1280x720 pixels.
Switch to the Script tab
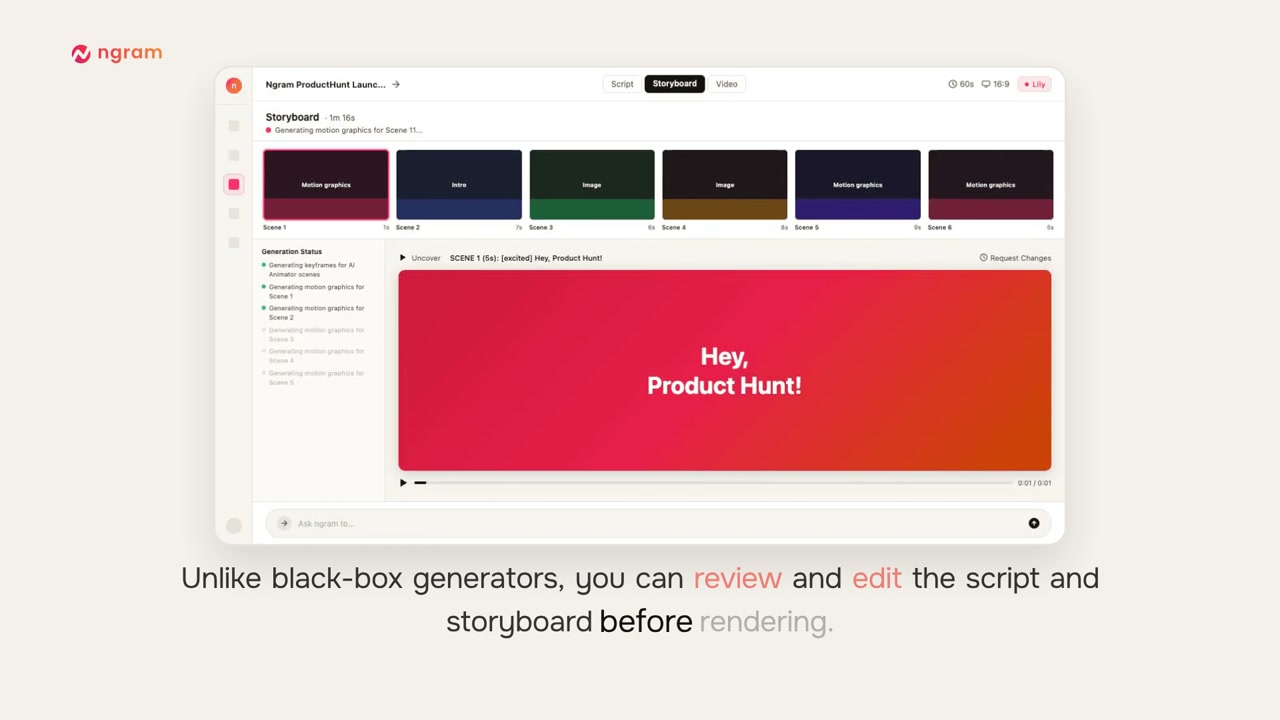click(x=622, y=84)
